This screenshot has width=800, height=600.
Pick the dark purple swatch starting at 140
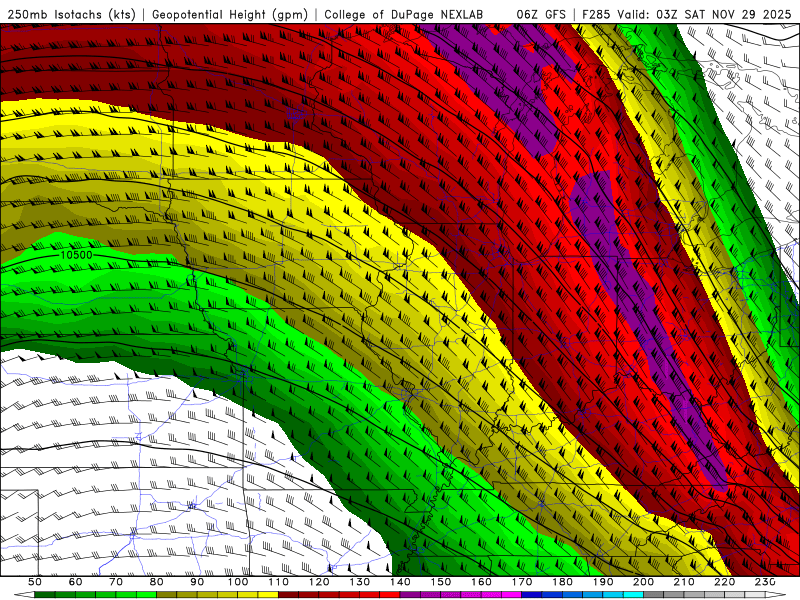(x=410, y=594)
